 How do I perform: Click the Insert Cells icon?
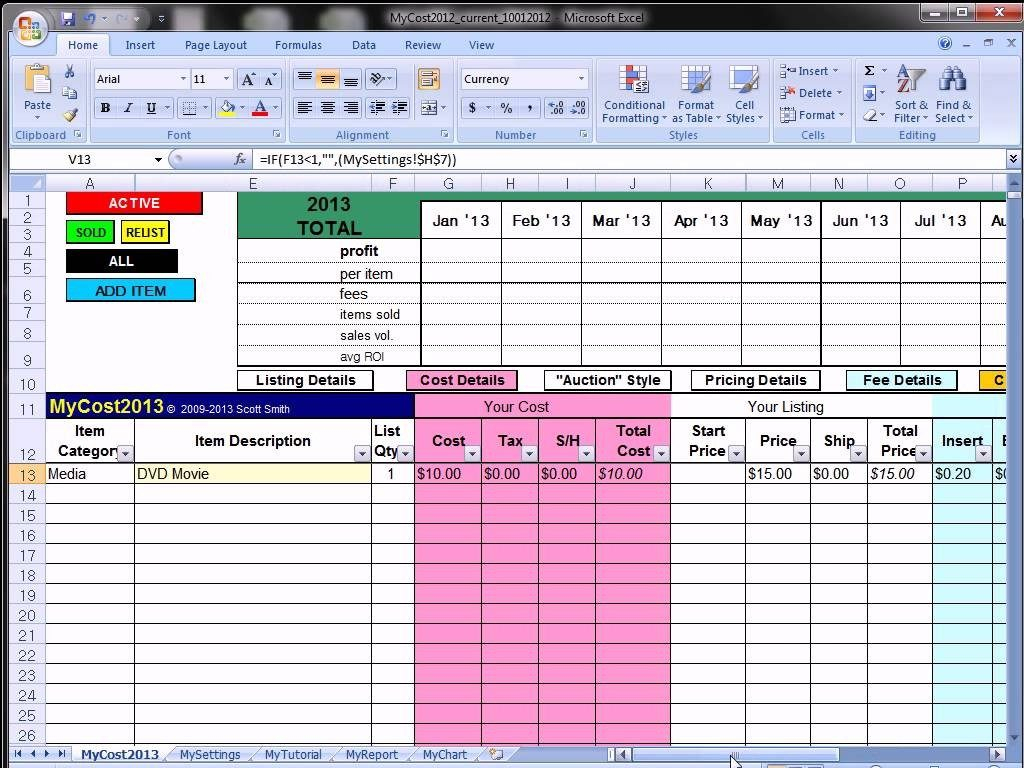(x=789, y=71)
